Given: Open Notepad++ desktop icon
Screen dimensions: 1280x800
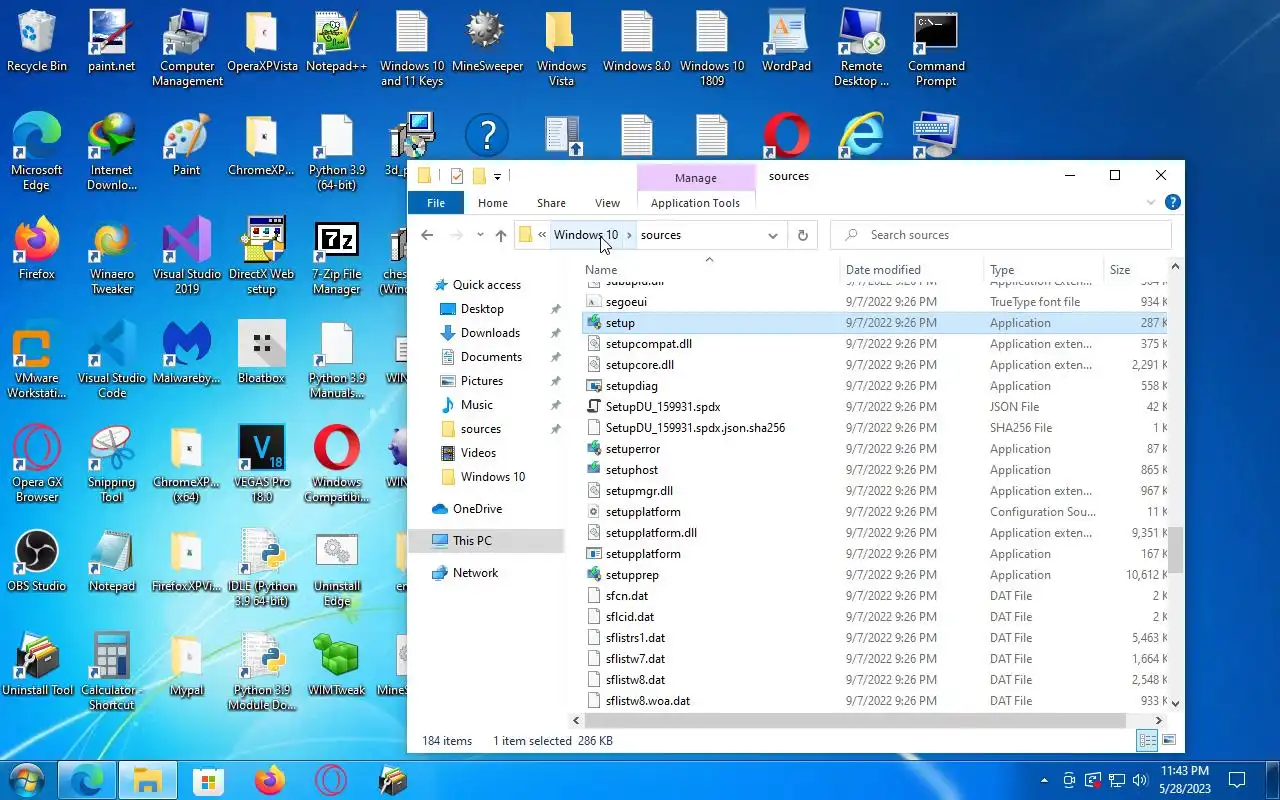Looking at the screenshot, I should 336,42.
